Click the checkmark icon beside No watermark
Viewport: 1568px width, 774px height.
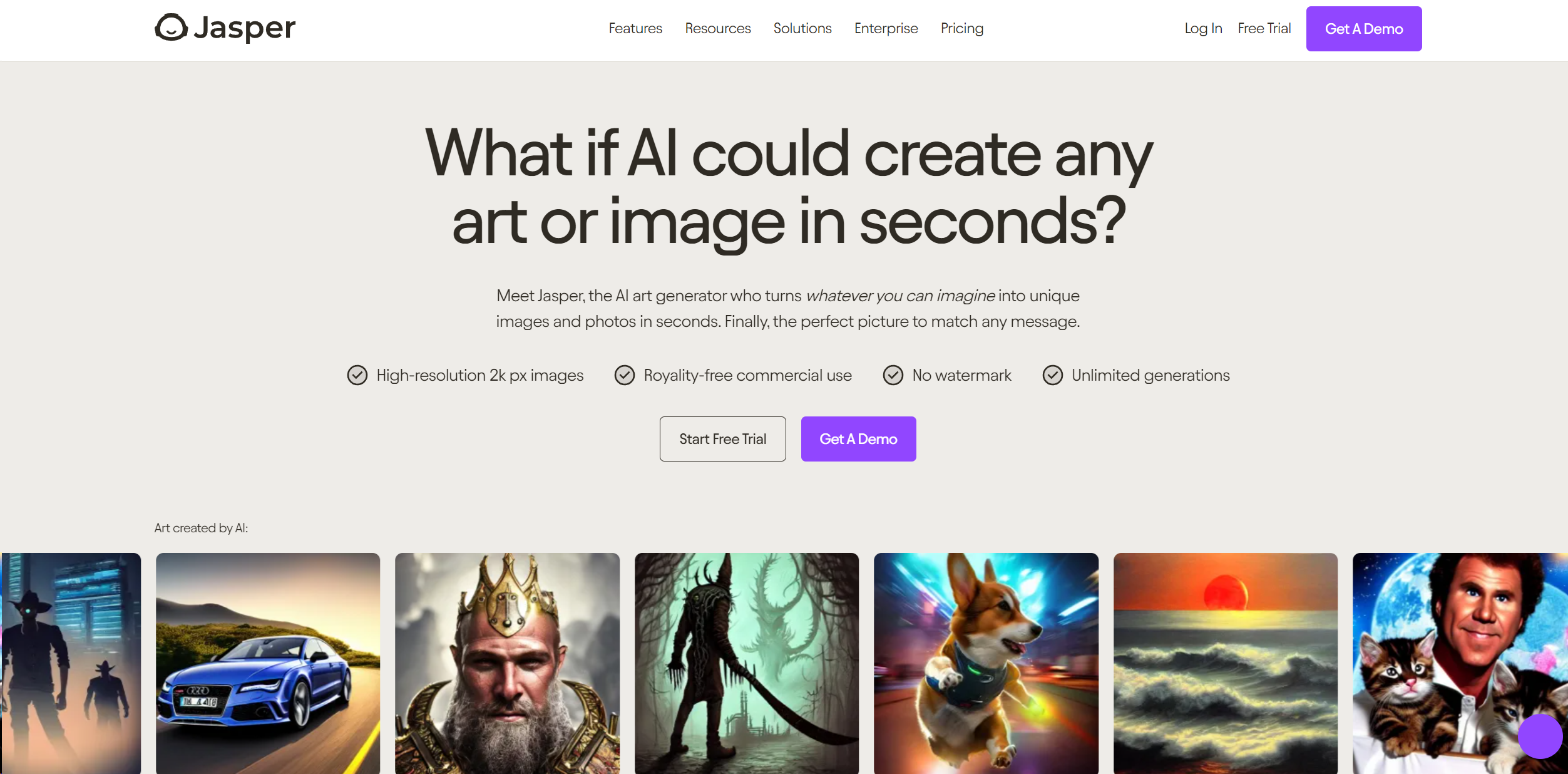[893, 375]
